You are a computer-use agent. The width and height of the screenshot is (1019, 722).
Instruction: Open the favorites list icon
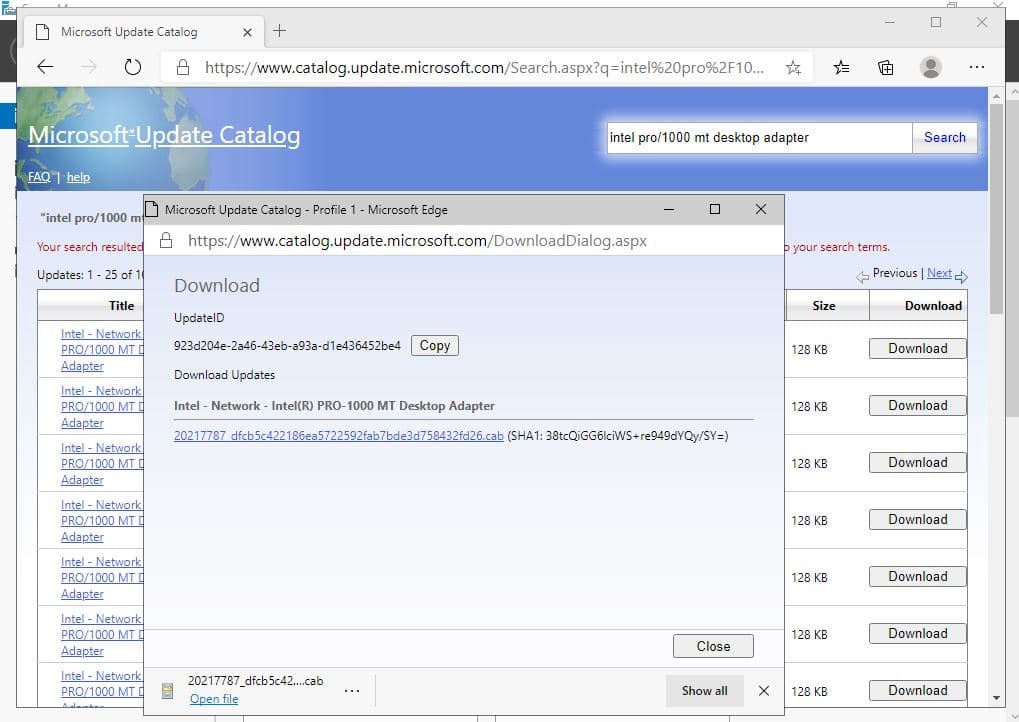(x=842, y=67)
